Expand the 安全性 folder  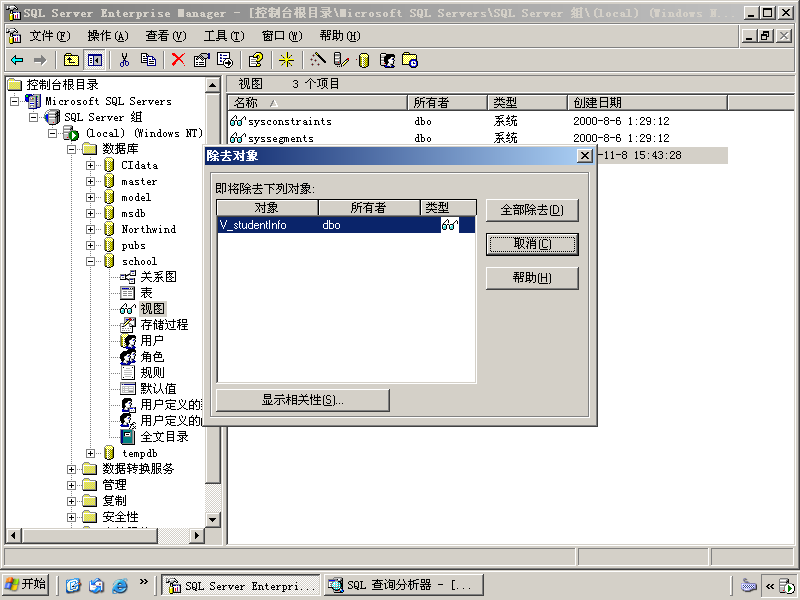click(x=71, y=517)
